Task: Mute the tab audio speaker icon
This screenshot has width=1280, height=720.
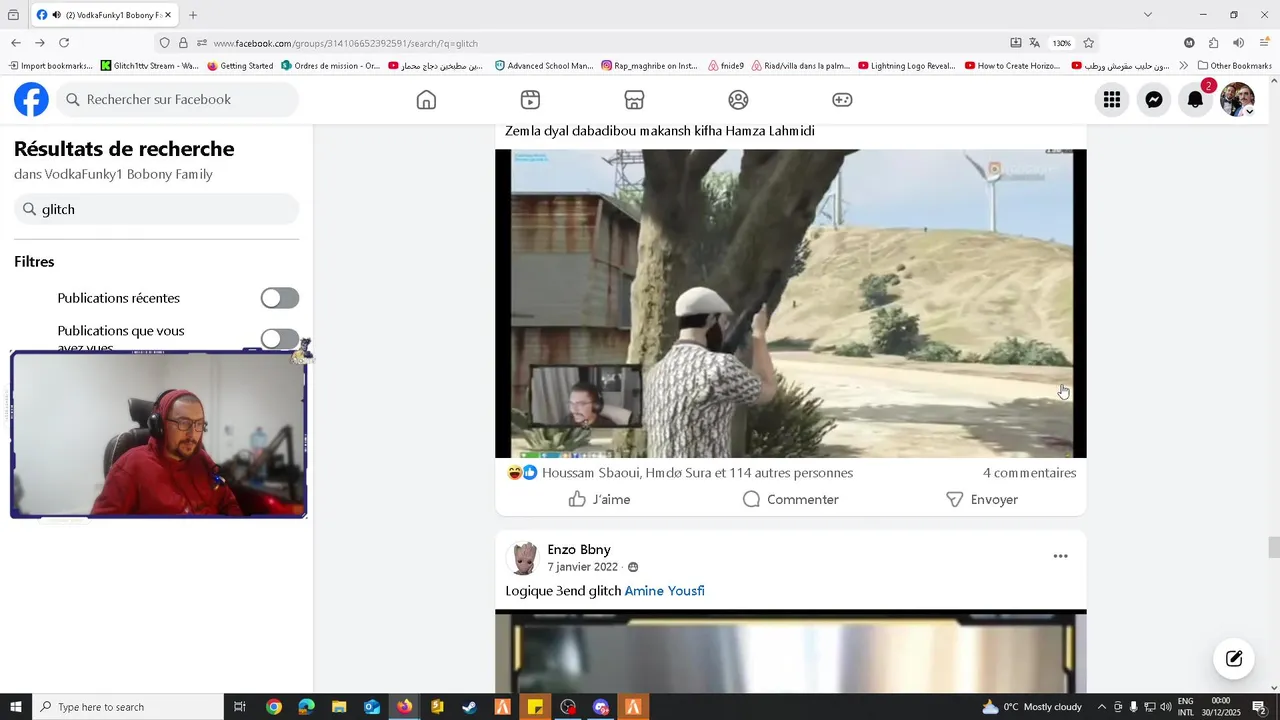Action: pyautogui.click(x=55, y=15)
